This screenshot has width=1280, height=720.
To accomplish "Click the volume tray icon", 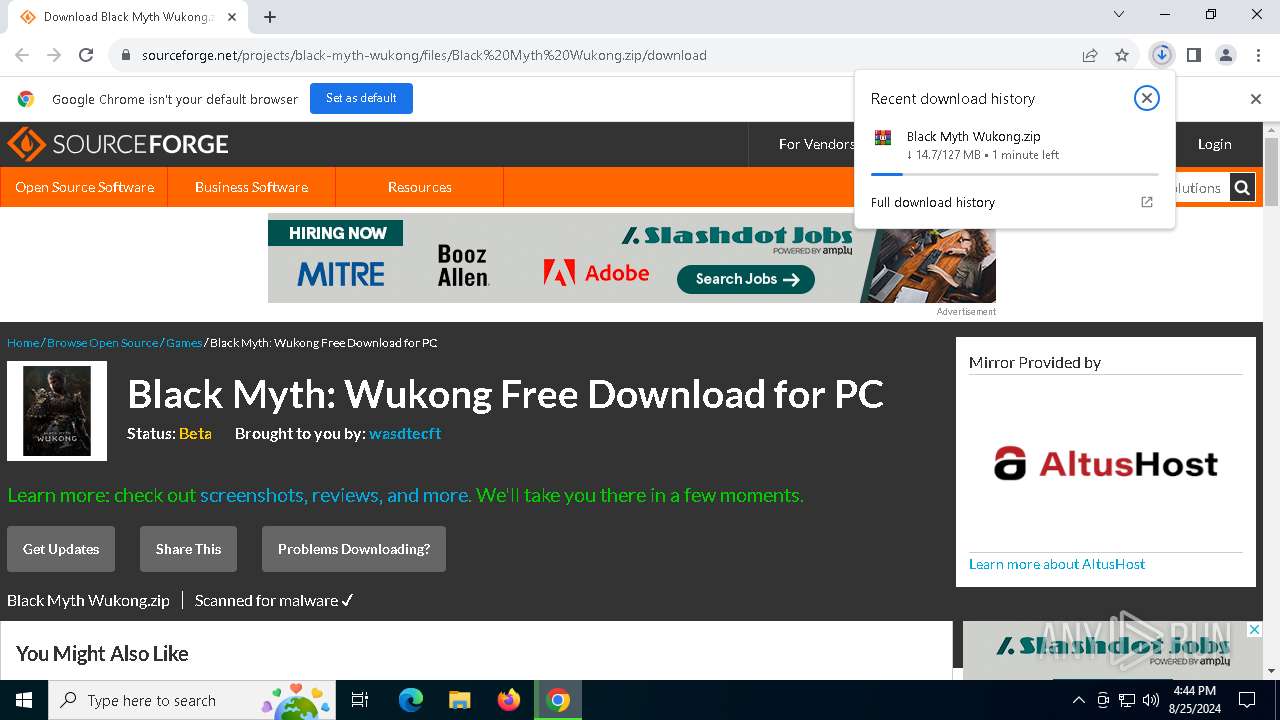I will pyautogui.click(x=1150, y=700).
